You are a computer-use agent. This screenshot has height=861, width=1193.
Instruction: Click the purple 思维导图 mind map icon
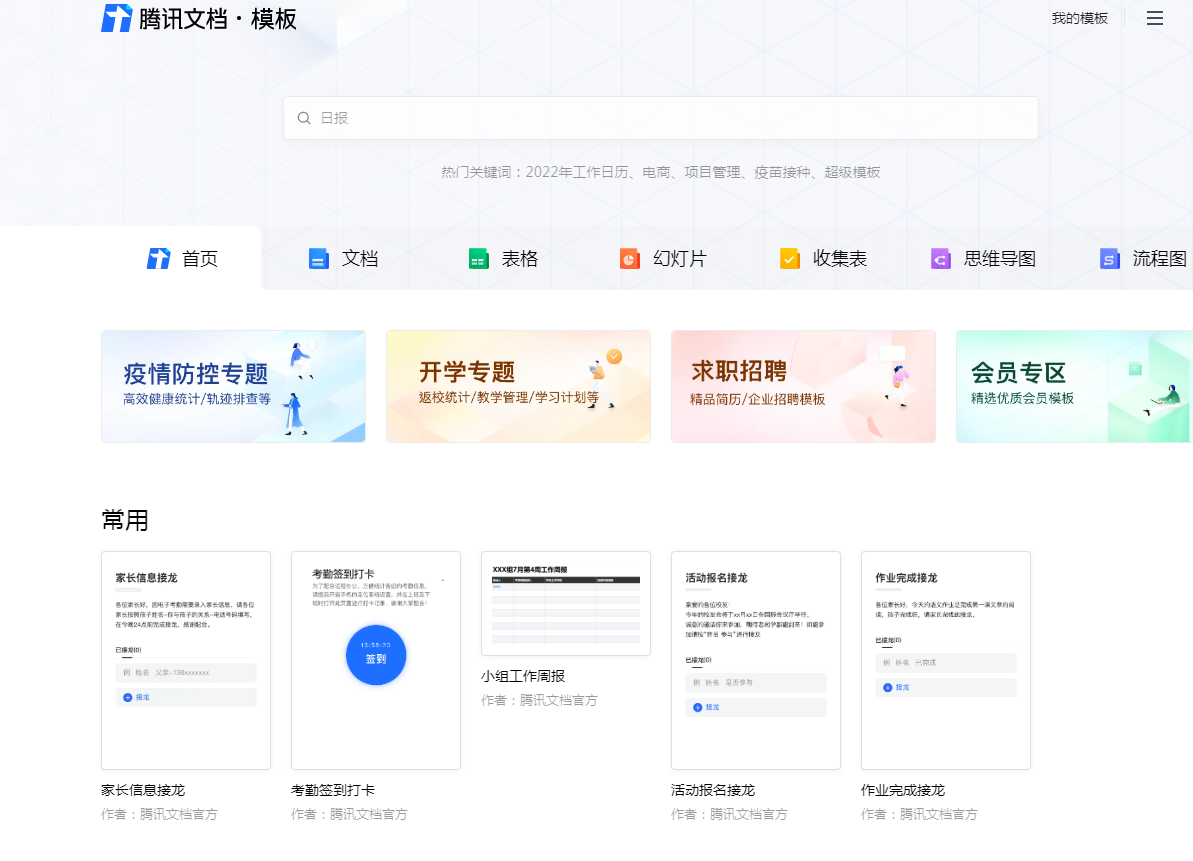click(941, 259)
